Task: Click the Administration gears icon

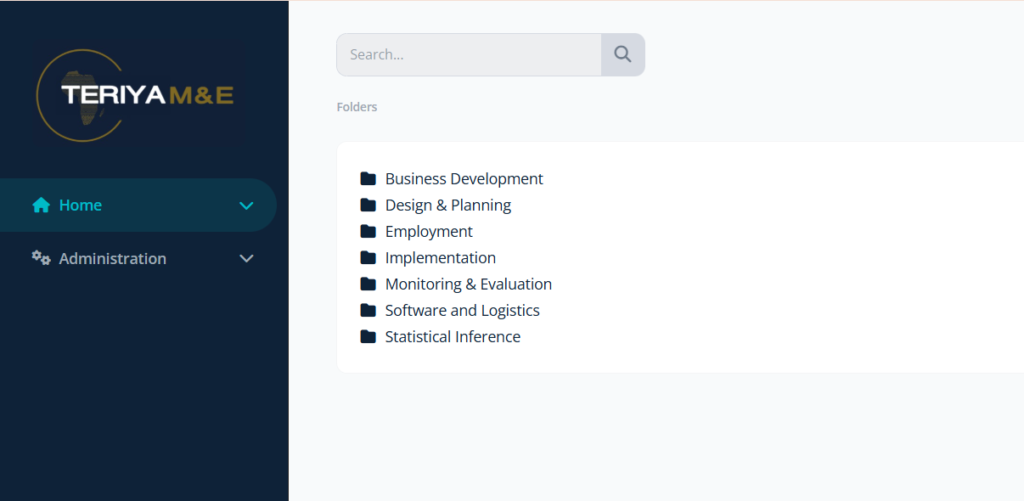Action: pyautogui.click(x=41, y=258)
